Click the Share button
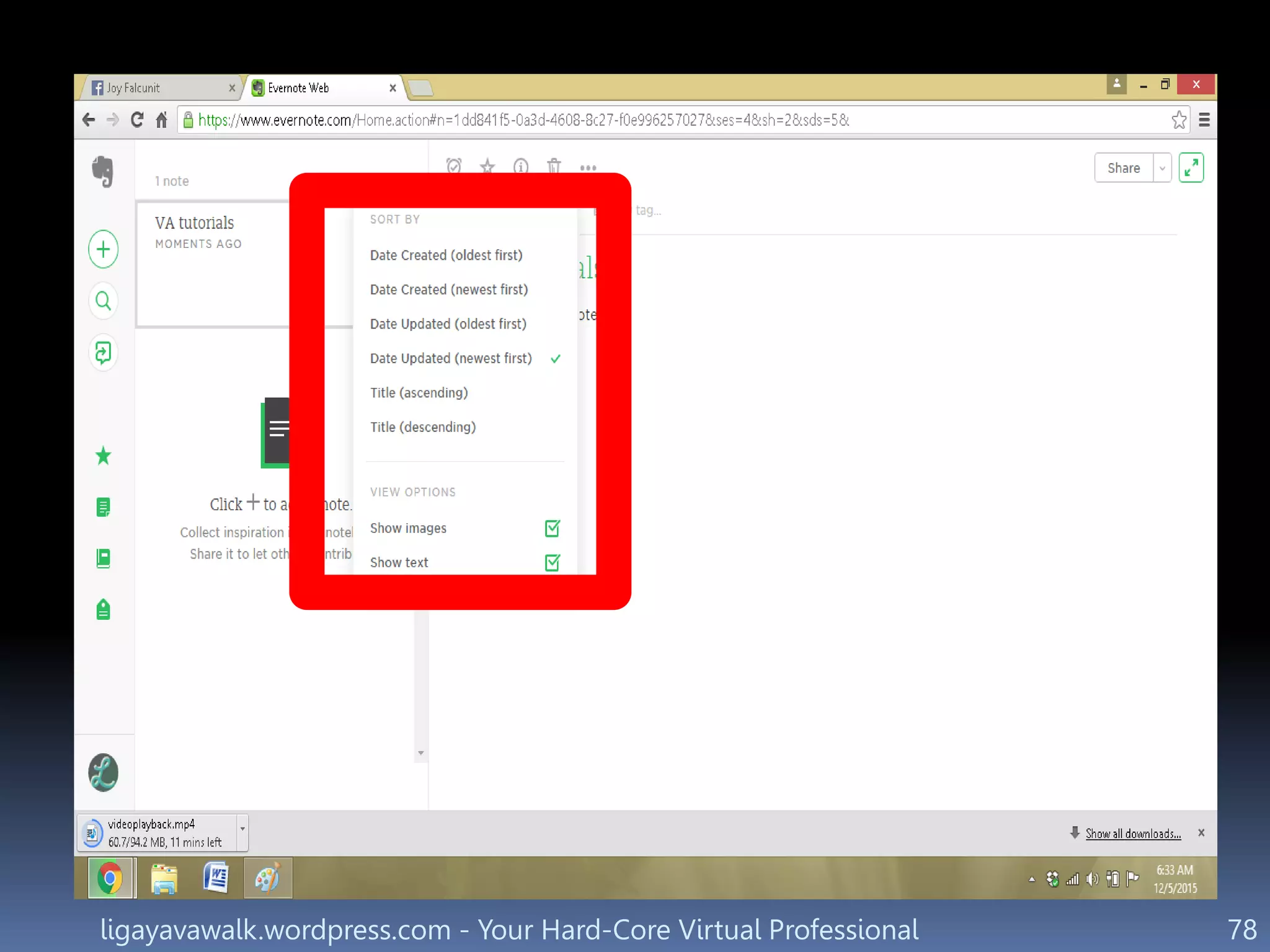This screenshot has height=952, width=1270. (x=1123, y=168)
